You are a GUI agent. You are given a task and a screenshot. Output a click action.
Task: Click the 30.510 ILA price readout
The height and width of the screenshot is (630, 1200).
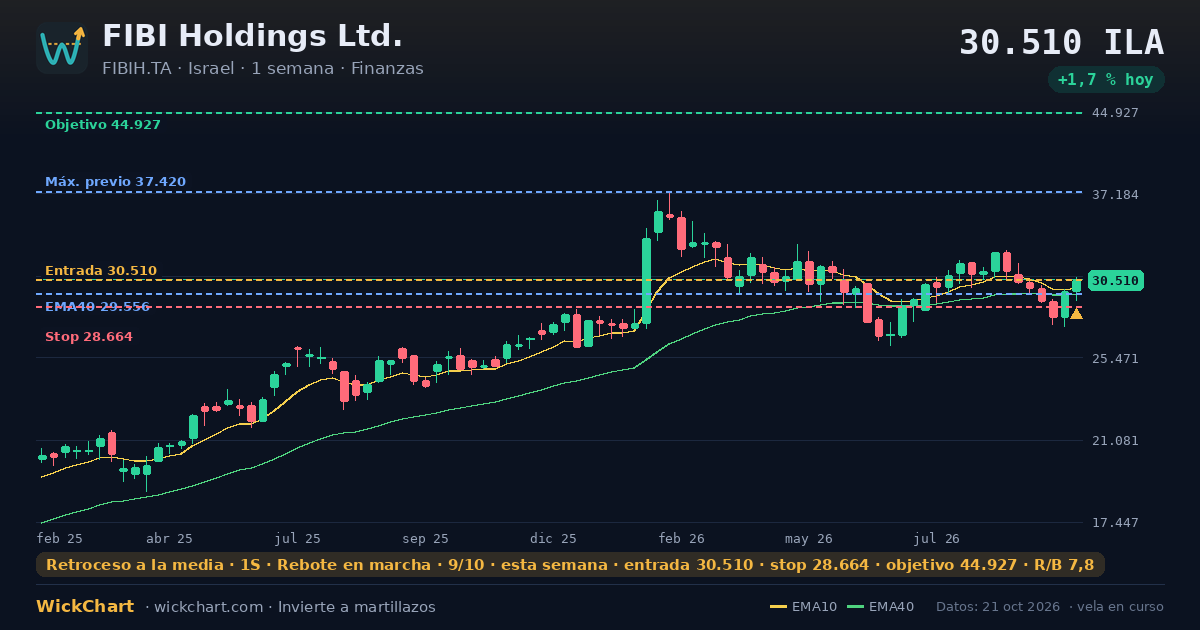pyautogui.click(x=1061, y=43)
